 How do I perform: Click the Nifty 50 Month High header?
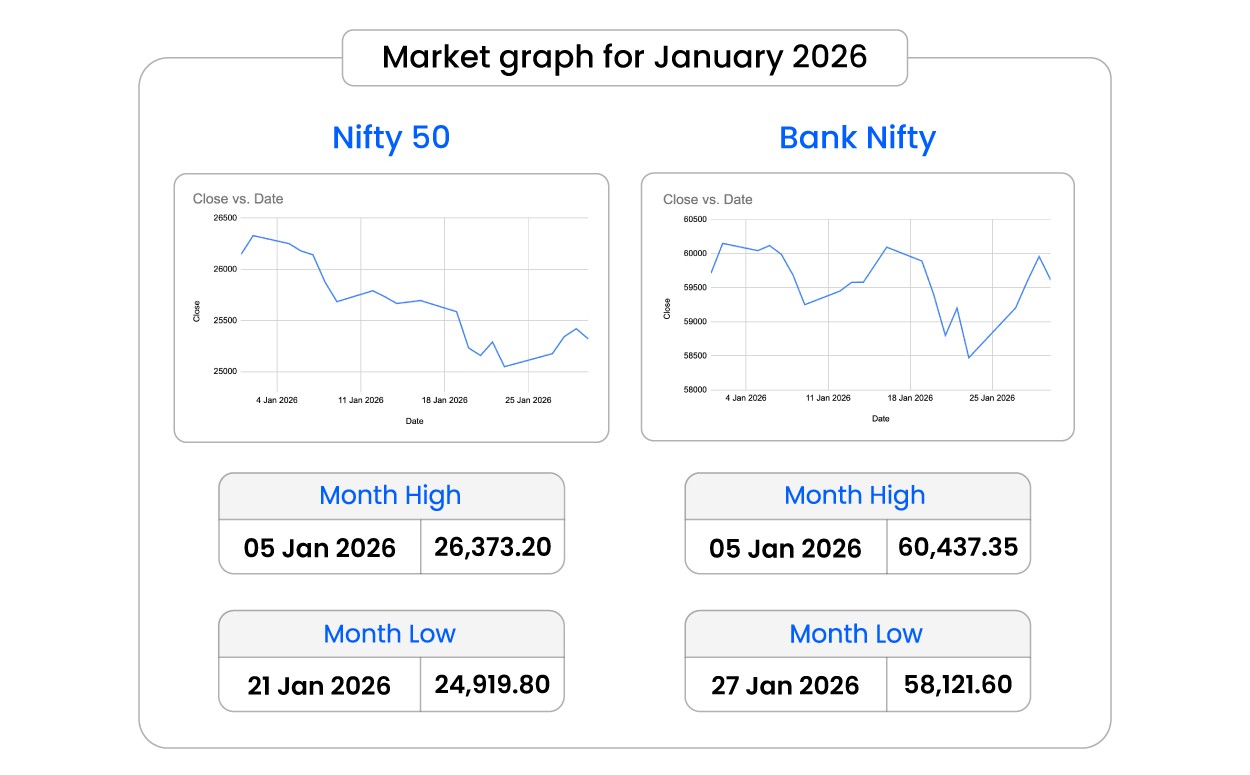pos(390,496)
